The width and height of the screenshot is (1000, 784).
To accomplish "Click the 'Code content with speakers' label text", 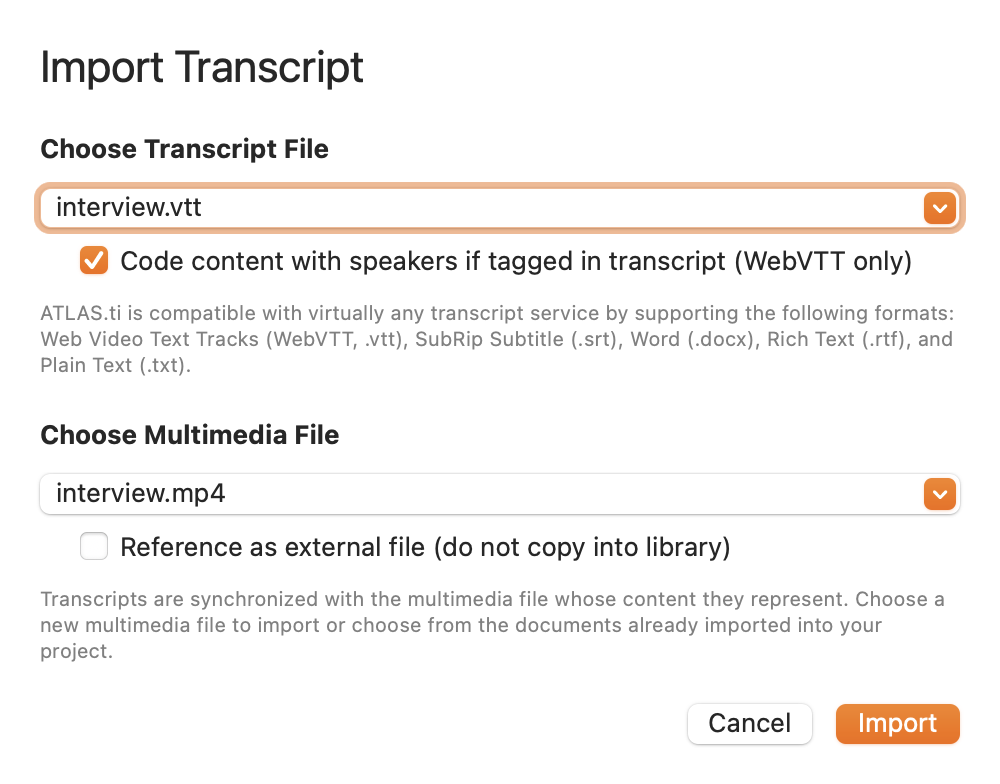I will click(x=516, y=261).
